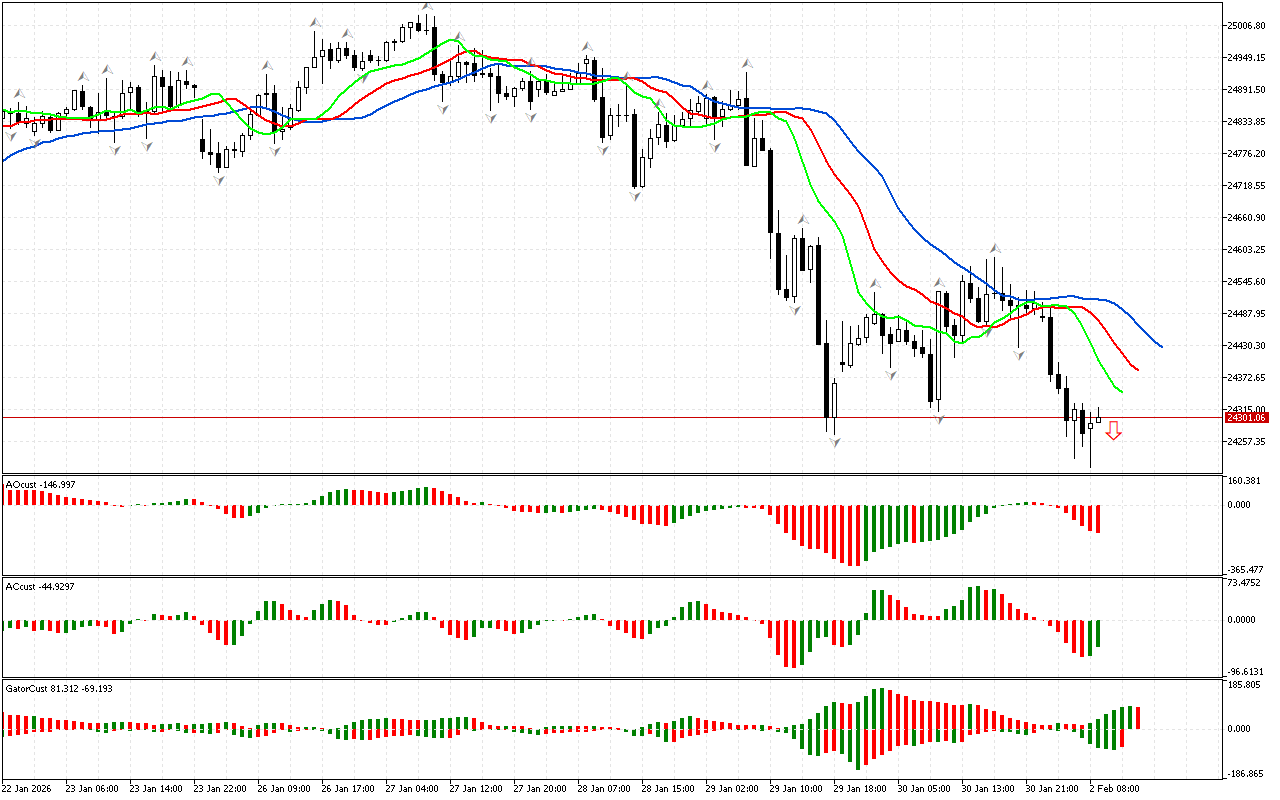Select the GatorCust indicator label

(x=59, y=688)
